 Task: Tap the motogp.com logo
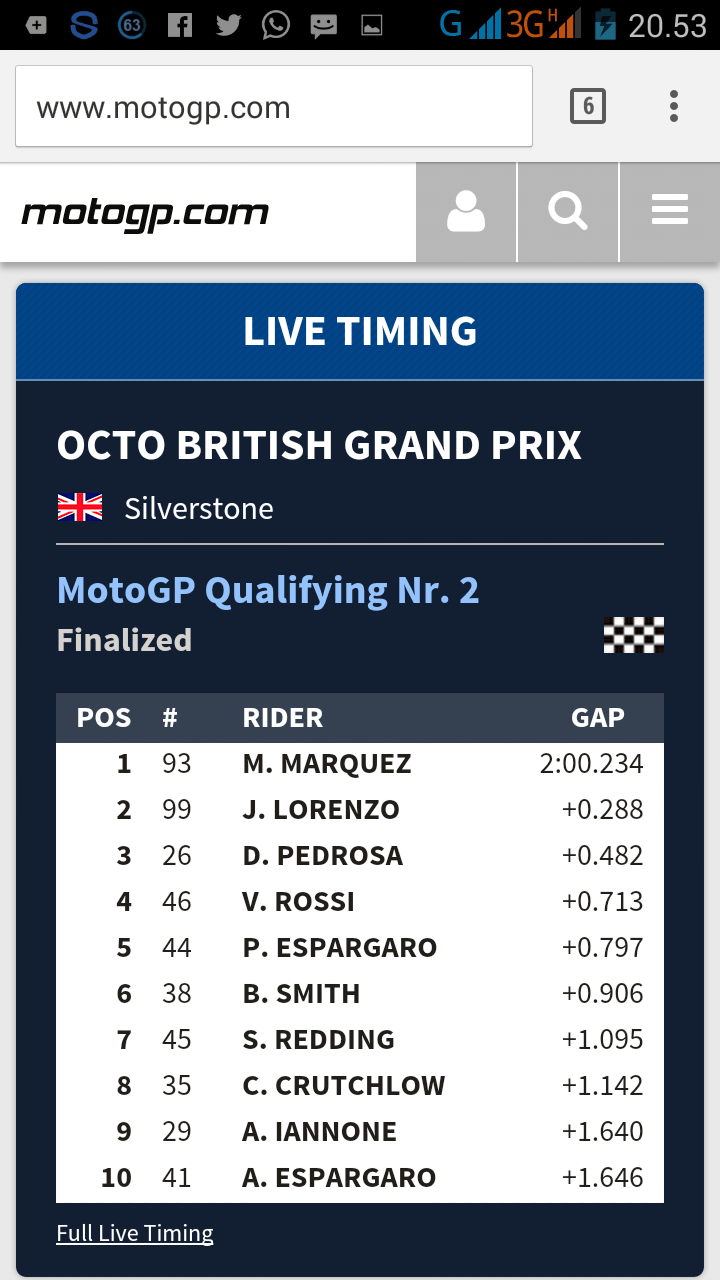(x=145, y=213)
